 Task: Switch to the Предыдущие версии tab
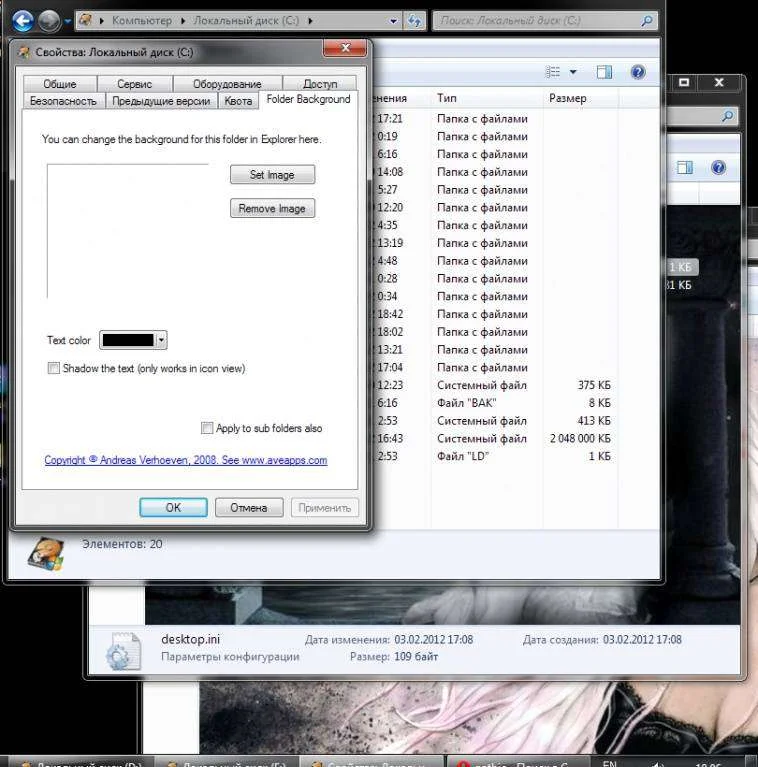tap(161, 101)
